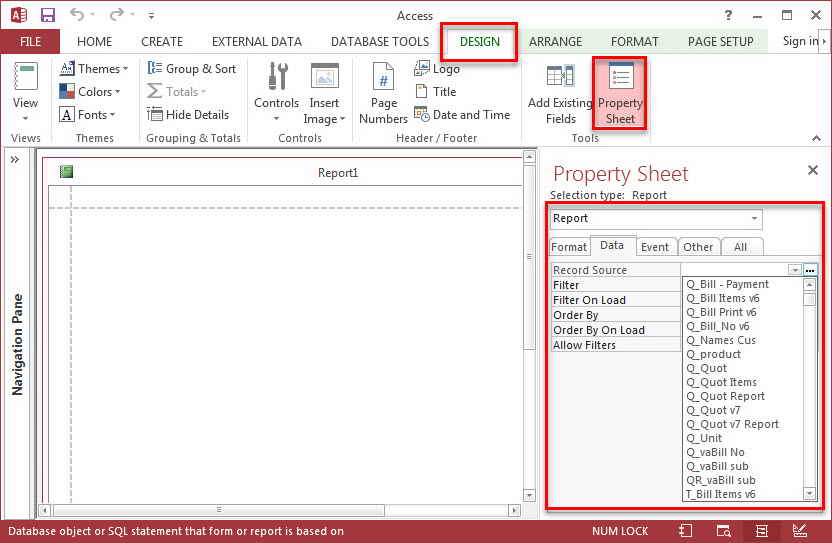
Task: Open the Help question mark
Action: (x=728, y=15)
